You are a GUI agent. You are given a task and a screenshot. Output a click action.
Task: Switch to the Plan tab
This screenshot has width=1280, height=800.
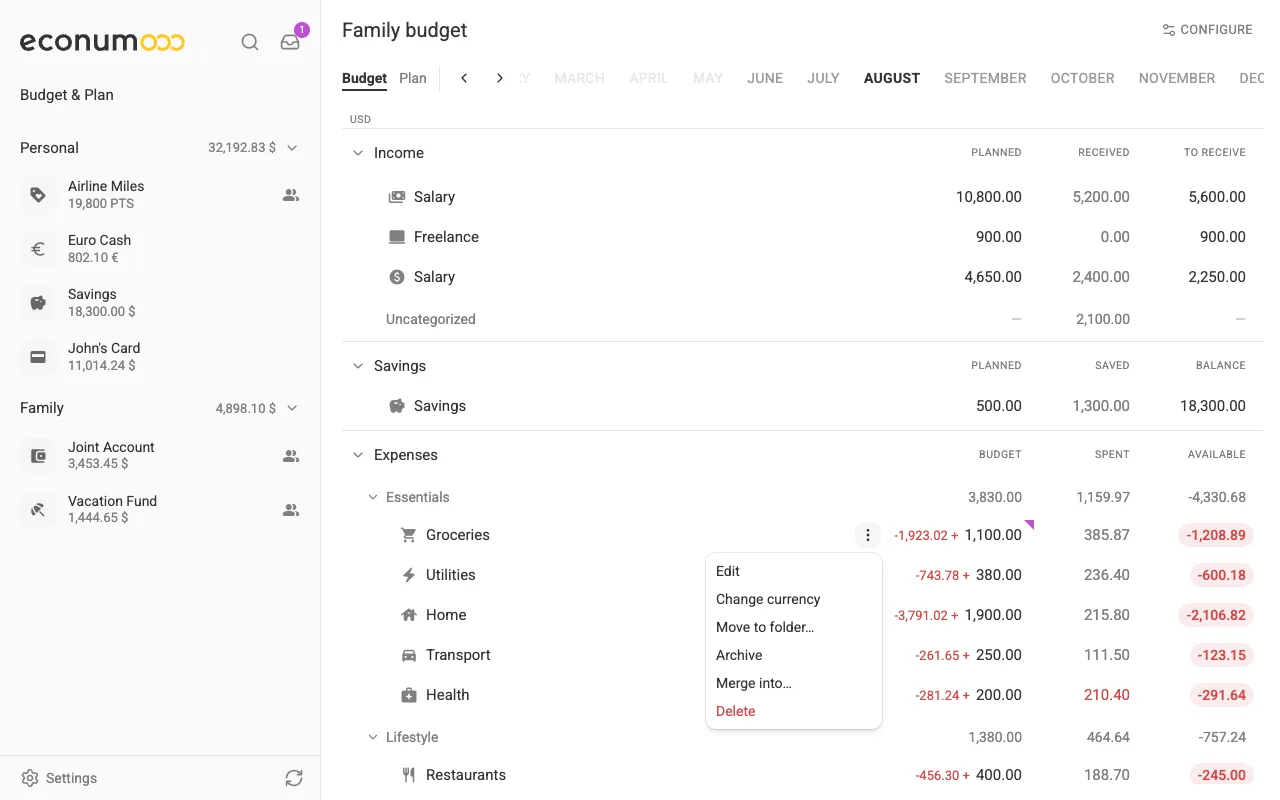[x=413, y=78]
